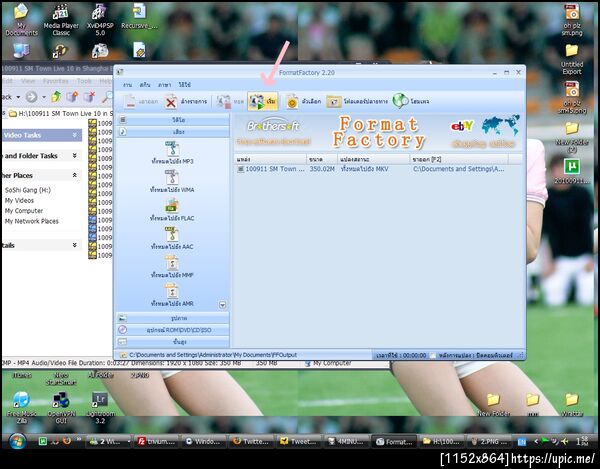Click the Homepage globe toolbar icon

[400, 101]
